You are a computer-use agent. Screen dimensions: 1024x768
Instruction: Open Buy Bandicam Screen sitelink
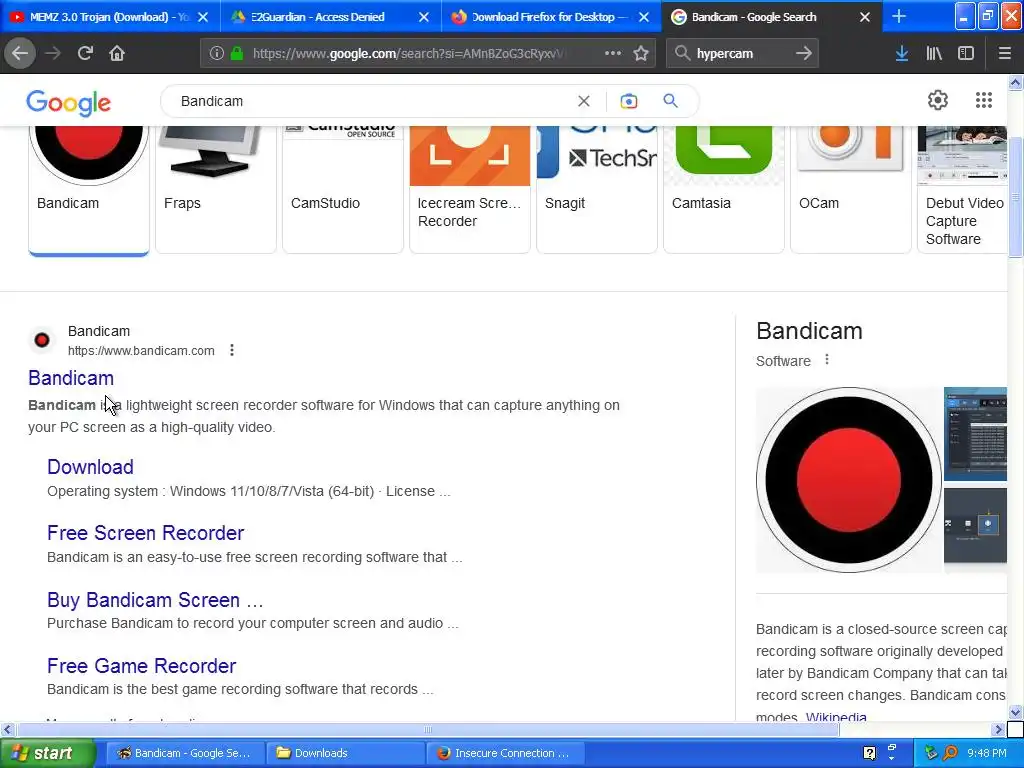tap(155, 600)
